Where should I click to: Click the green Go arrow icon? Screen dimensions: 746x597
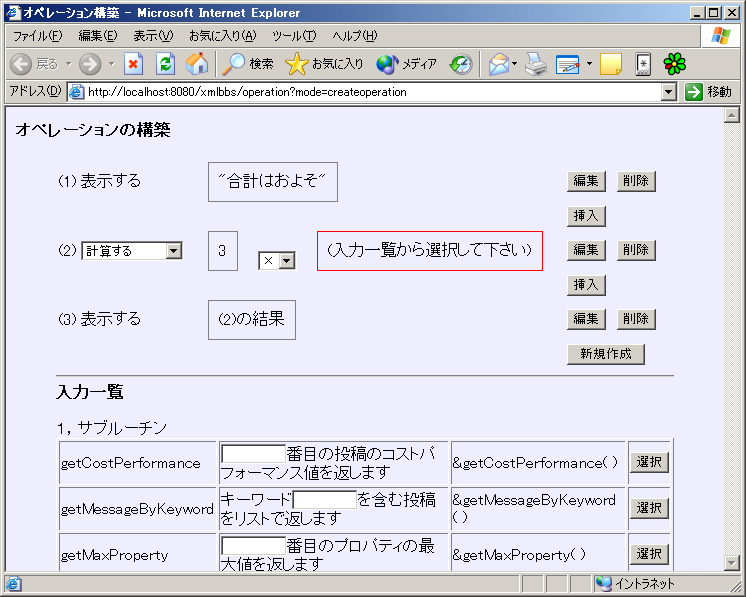[694, 92]
